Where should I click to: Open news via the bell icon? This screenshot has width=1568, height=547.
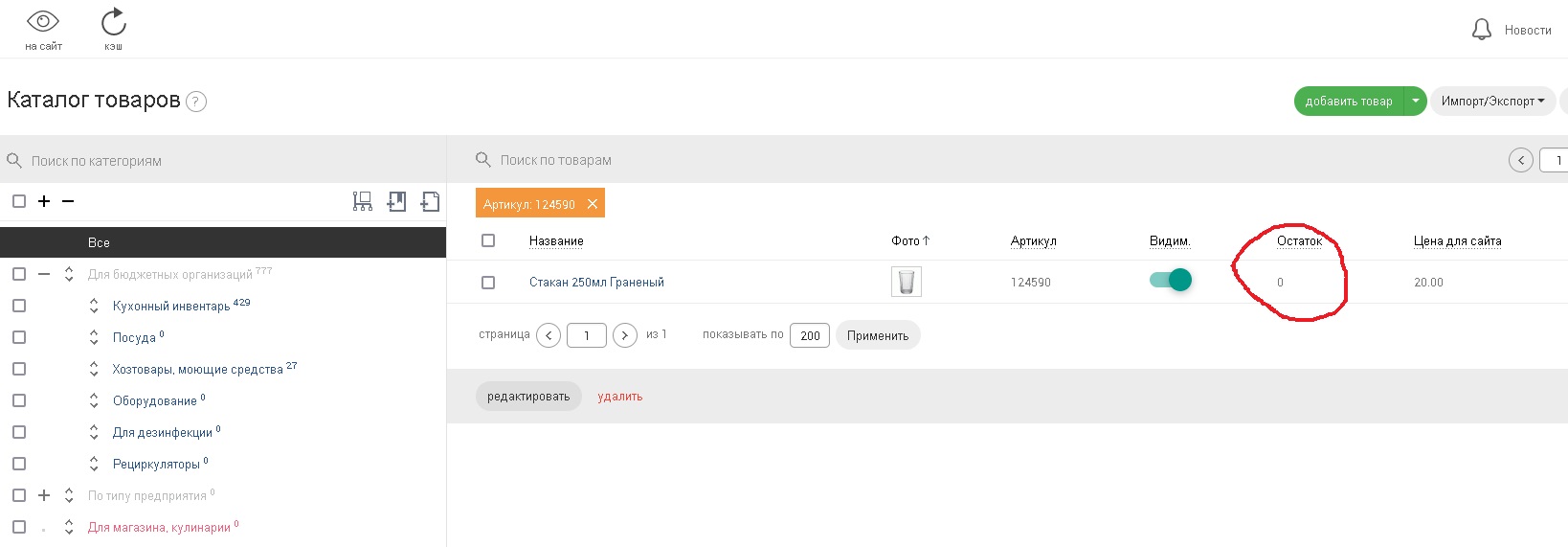(1481, 30)
